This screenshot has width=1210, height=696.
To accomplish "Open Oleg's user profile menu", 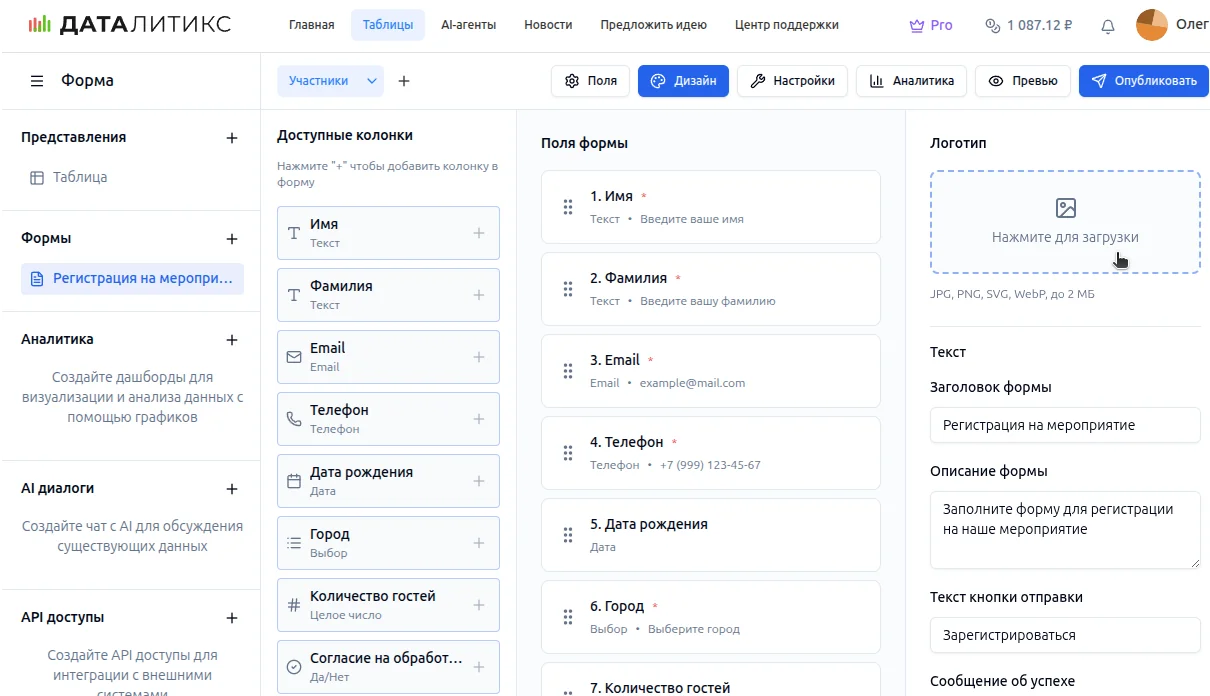I will pyautogui.click(x=1171, y=25).
